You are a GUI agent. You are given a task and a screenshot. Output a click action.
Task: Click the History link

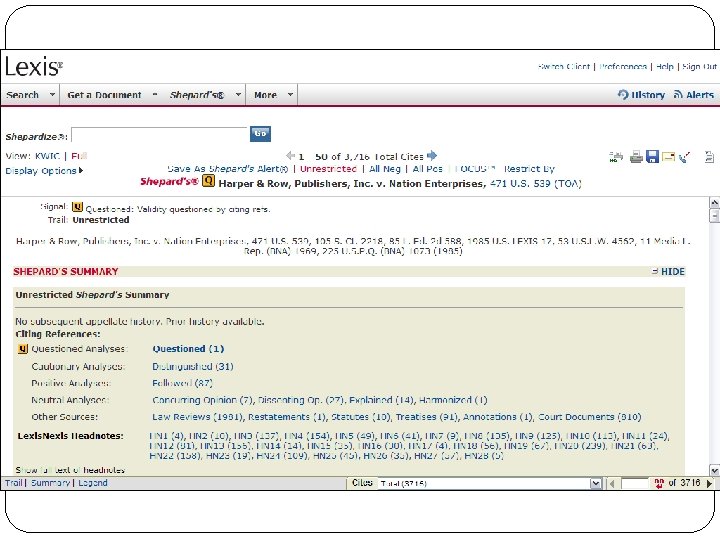648,95
